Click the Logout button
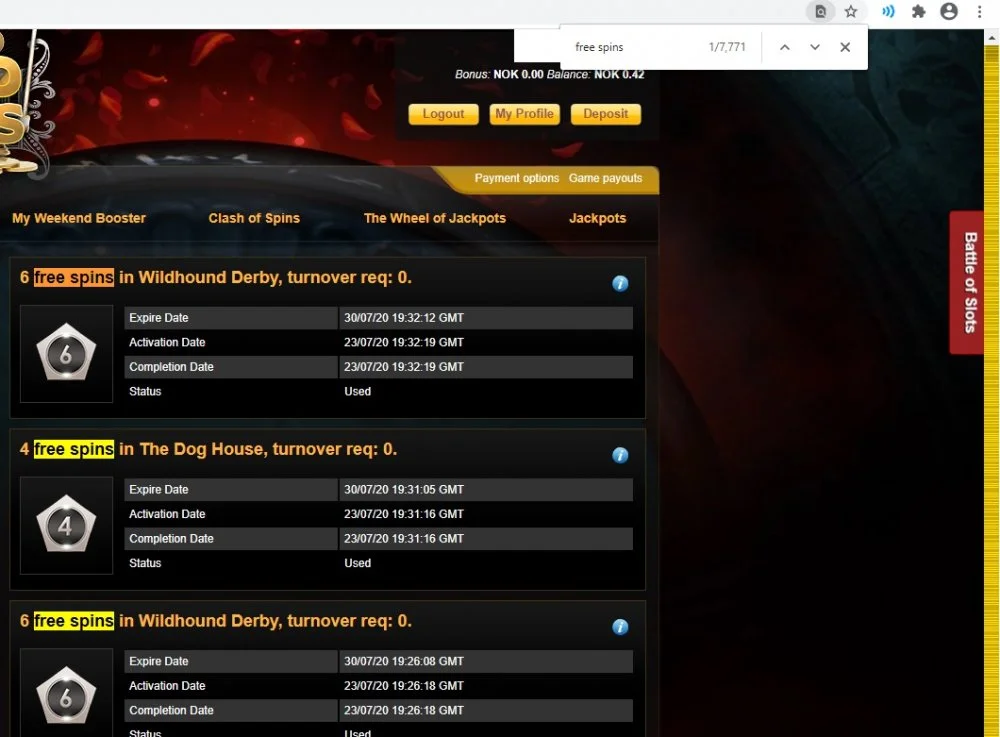This screenshot has height=737, width=1000. click(443, 114)
